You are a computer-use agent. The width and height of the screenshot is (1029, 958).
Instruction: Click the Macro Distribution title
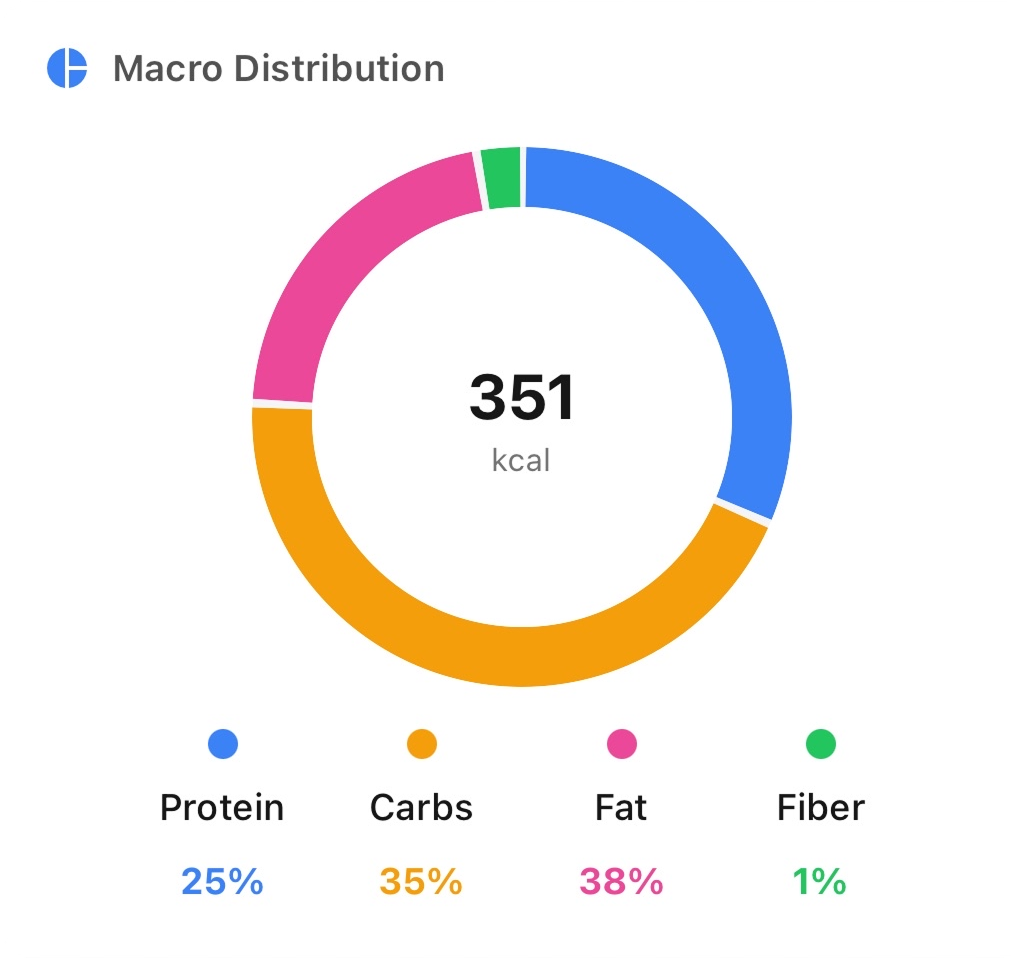click(278, 69)
